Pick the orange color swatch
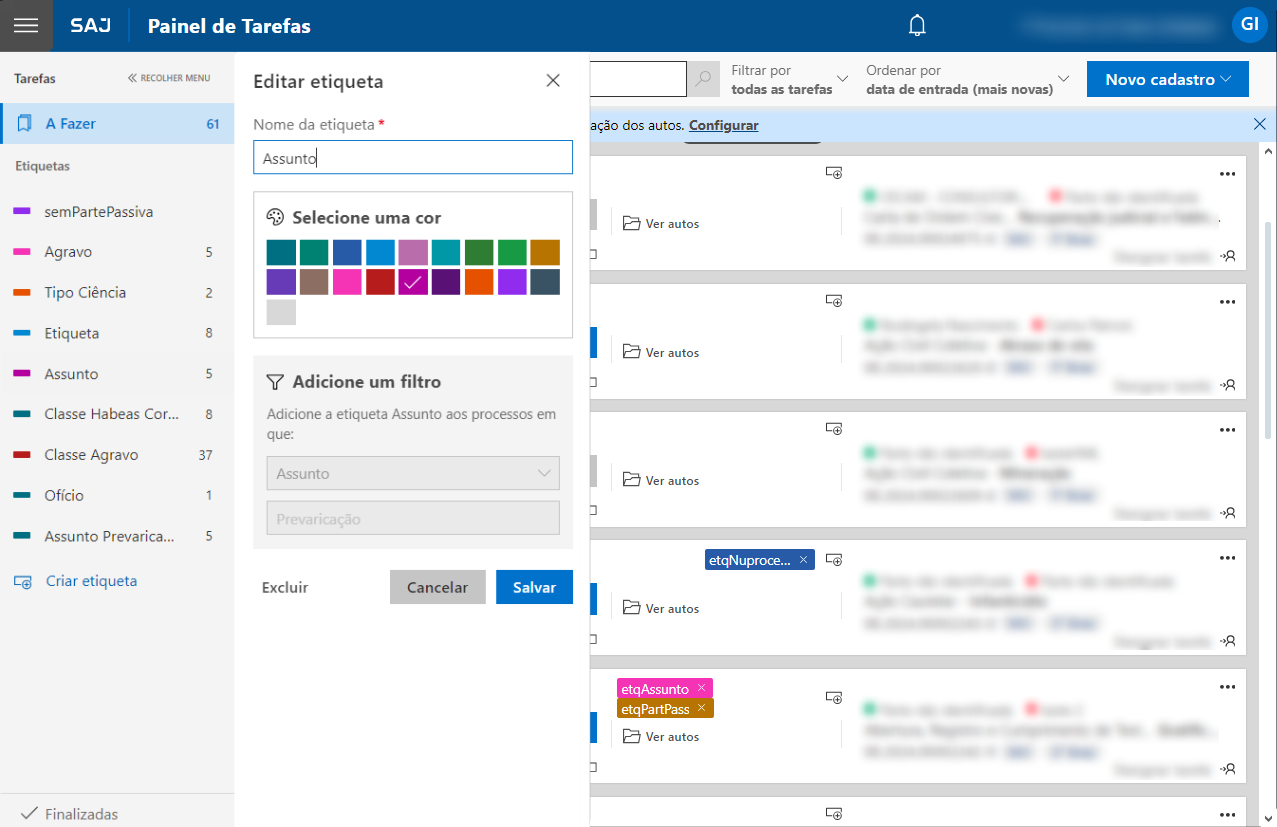The width and height of the screenshot is (1277, 827). point(479,282)
